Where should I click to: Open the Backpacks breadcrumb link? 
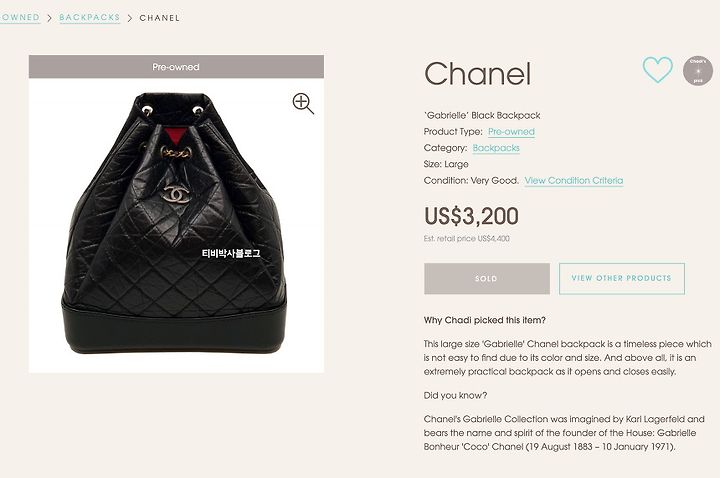(90, 17)
